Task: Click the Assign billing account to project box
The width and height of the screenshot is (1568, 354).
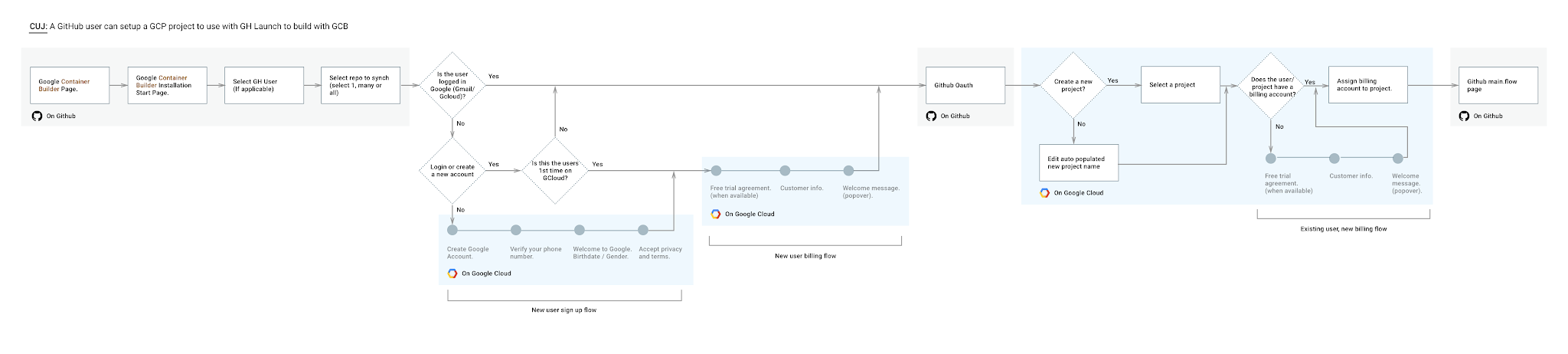Action: tap(1368, 84)
